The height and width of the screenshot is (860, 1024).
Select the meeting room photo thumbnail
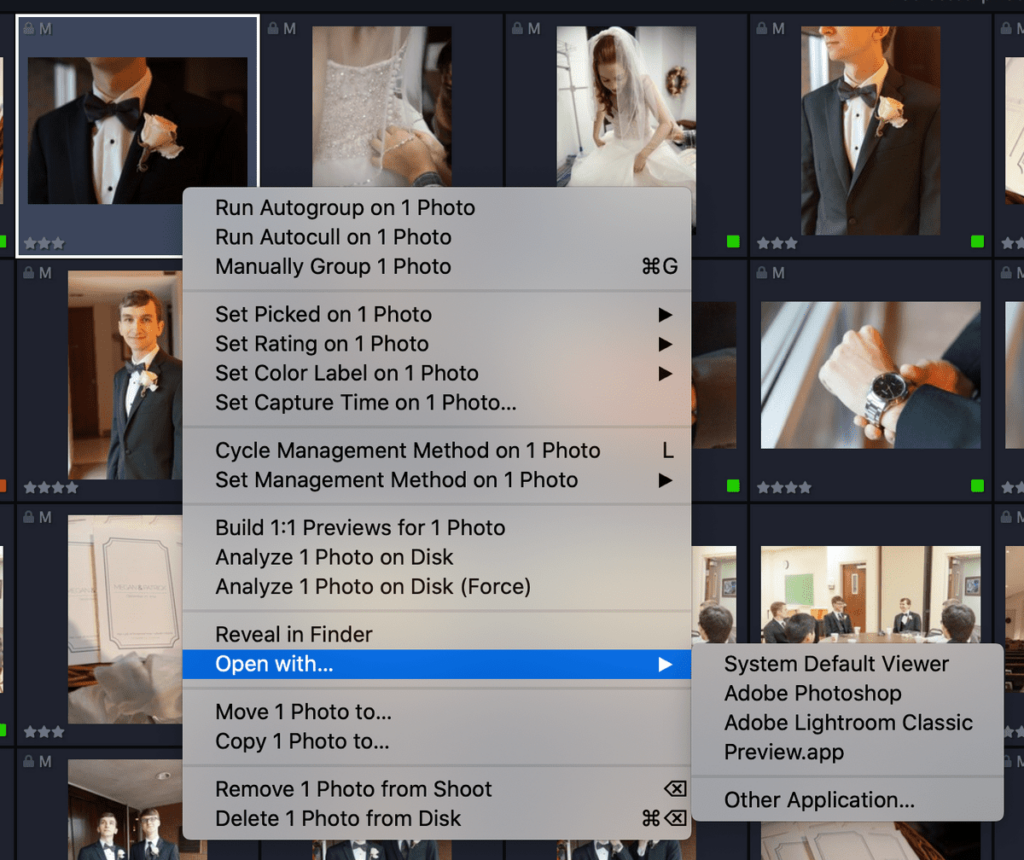coord(871,594)
